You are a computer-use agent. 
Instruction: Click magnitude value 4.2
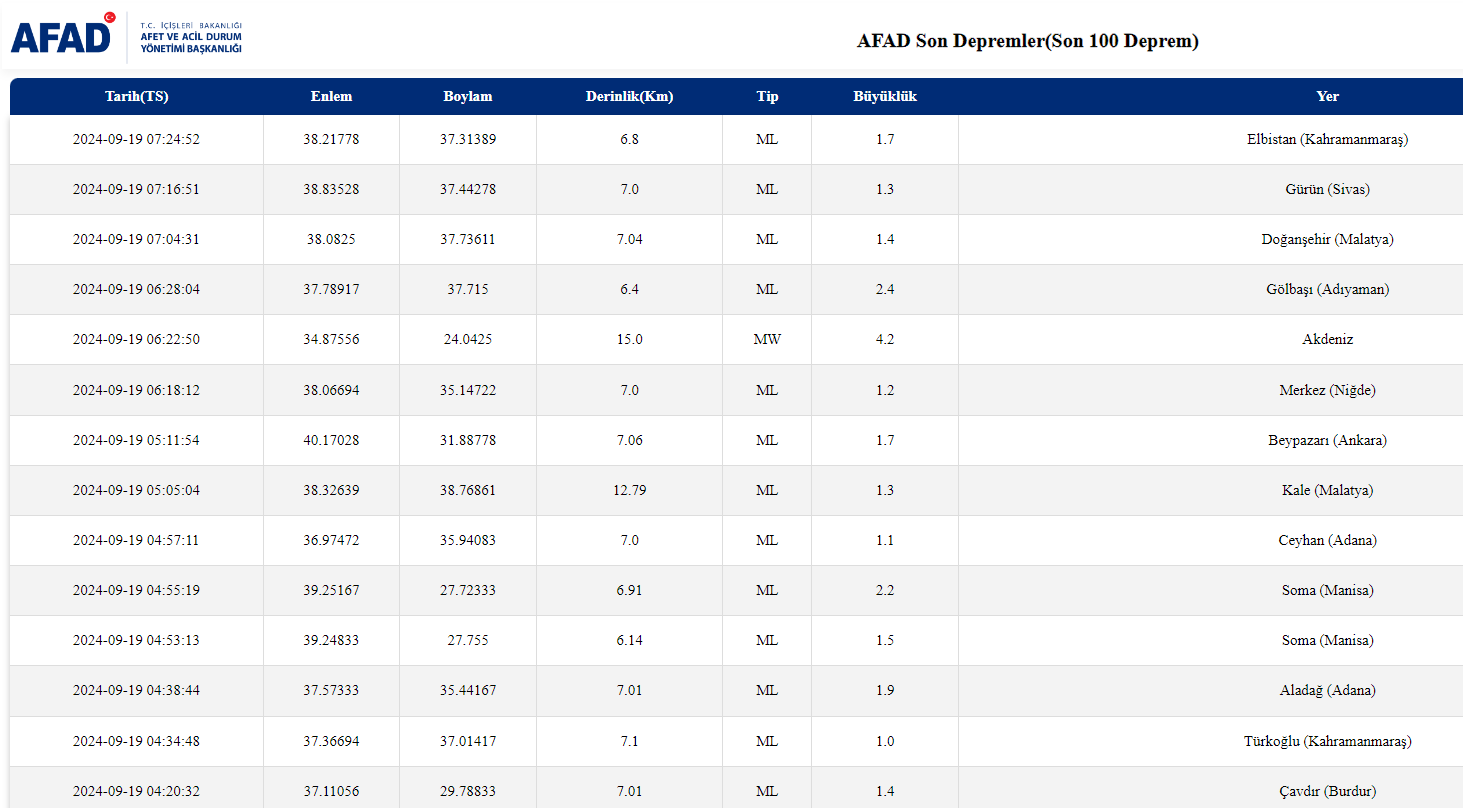[885, 340]
